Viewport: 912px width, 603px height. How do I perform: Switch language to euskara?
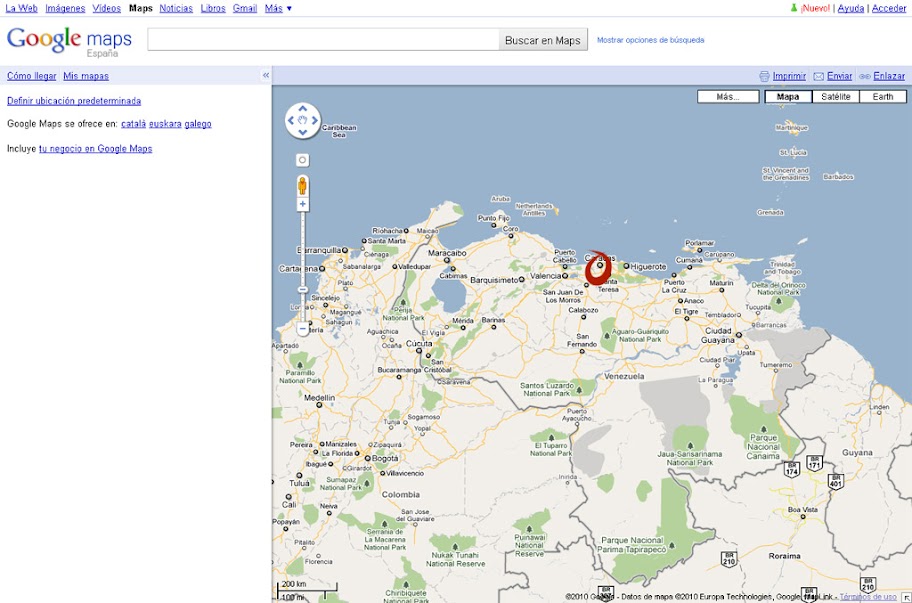pos(165,124)
